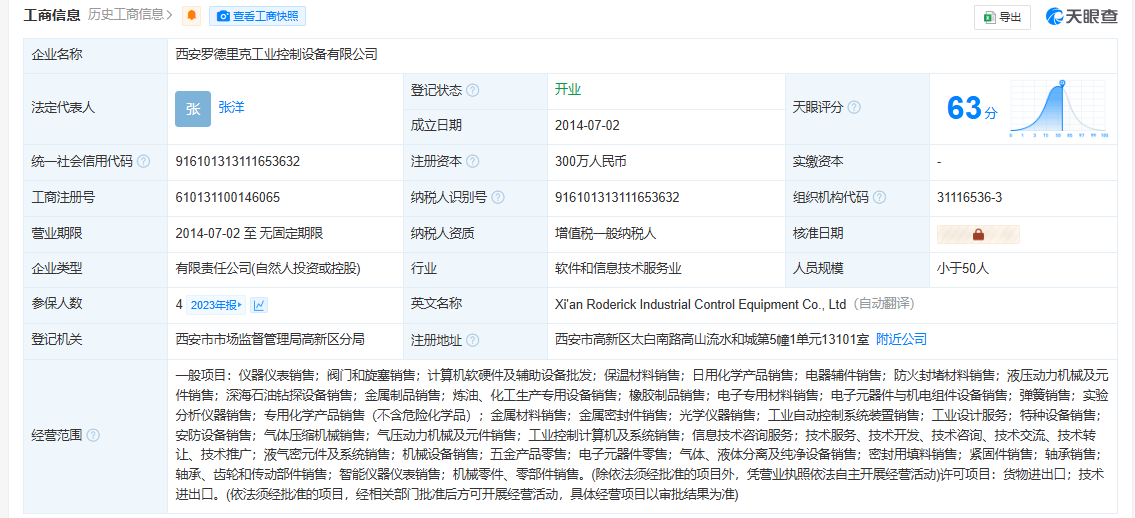
Task: Select company name 西安罗德里克工业控制设备有限公司
Action: click(277, 54)
